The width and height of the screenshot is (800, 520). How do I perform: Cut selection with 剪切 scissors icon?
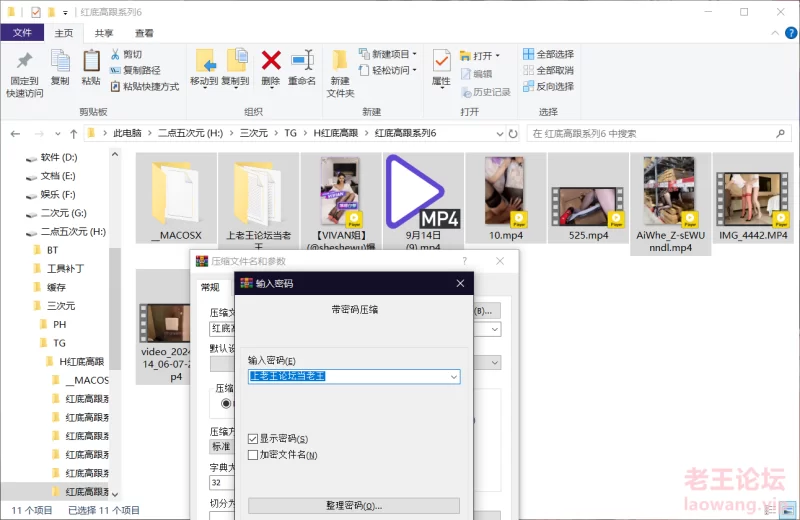pos(115,54)
